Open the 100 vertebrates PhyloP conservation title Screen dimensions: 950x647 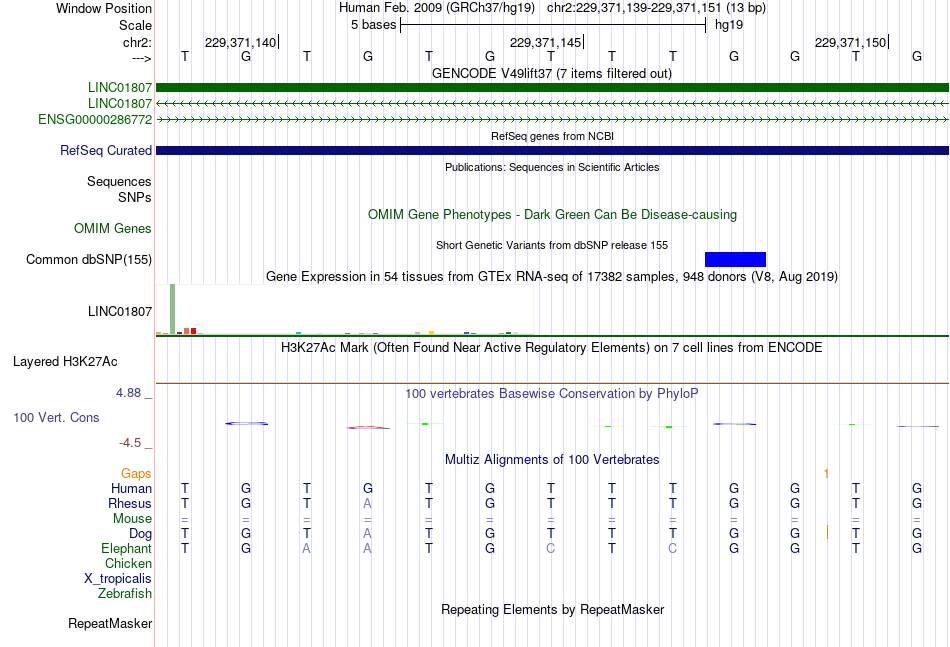coord(552,394)
